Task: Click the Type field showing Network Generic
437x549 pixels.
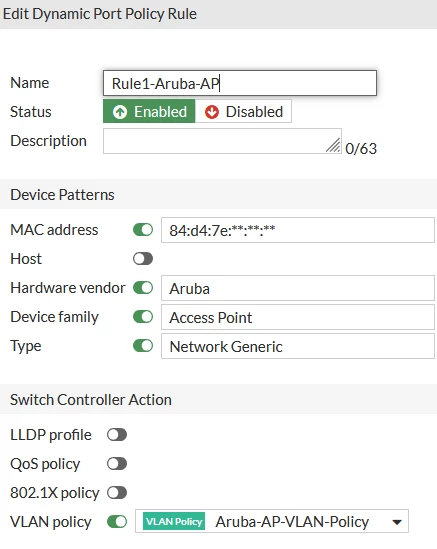Action: coord(298,346)
